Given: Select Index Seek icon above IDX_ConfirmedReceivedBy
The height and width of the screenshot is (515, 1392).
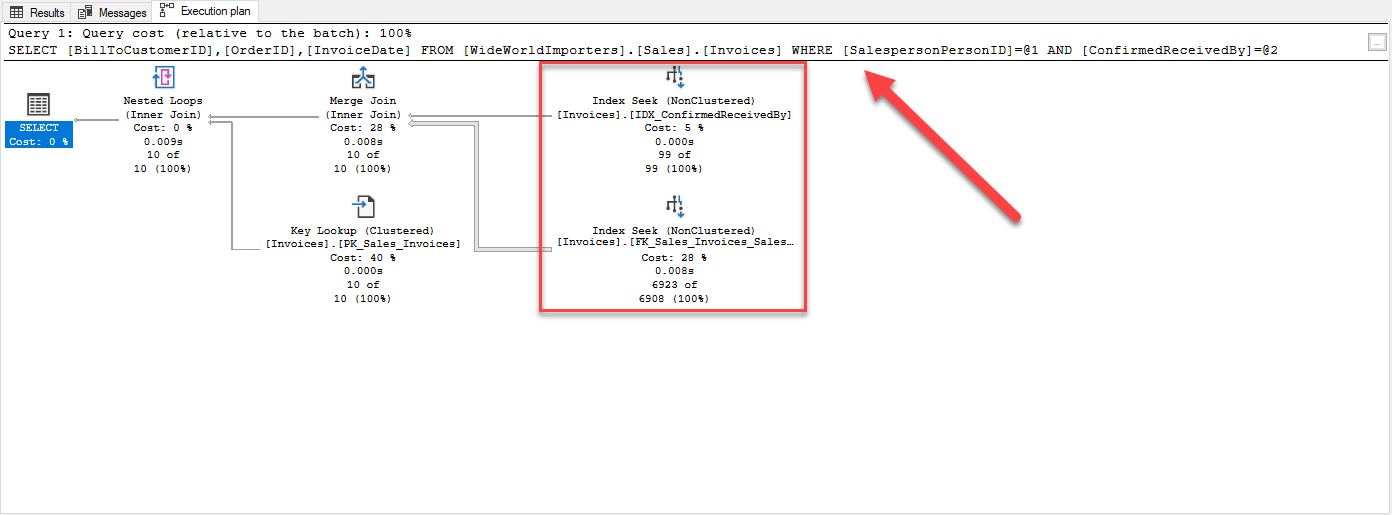Looking at the screenshot, I should pos(674,78).
